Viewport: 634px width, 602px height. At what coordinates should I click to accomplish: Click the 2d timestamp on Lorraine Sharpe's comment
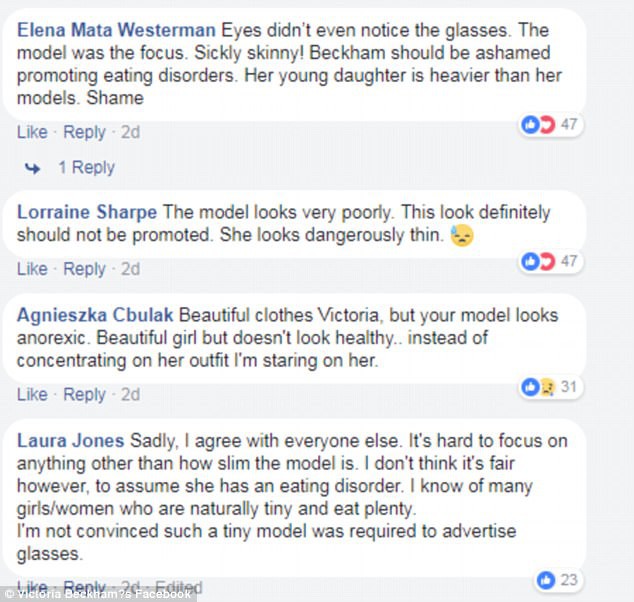pyautogui.click(x=130, y=269)
